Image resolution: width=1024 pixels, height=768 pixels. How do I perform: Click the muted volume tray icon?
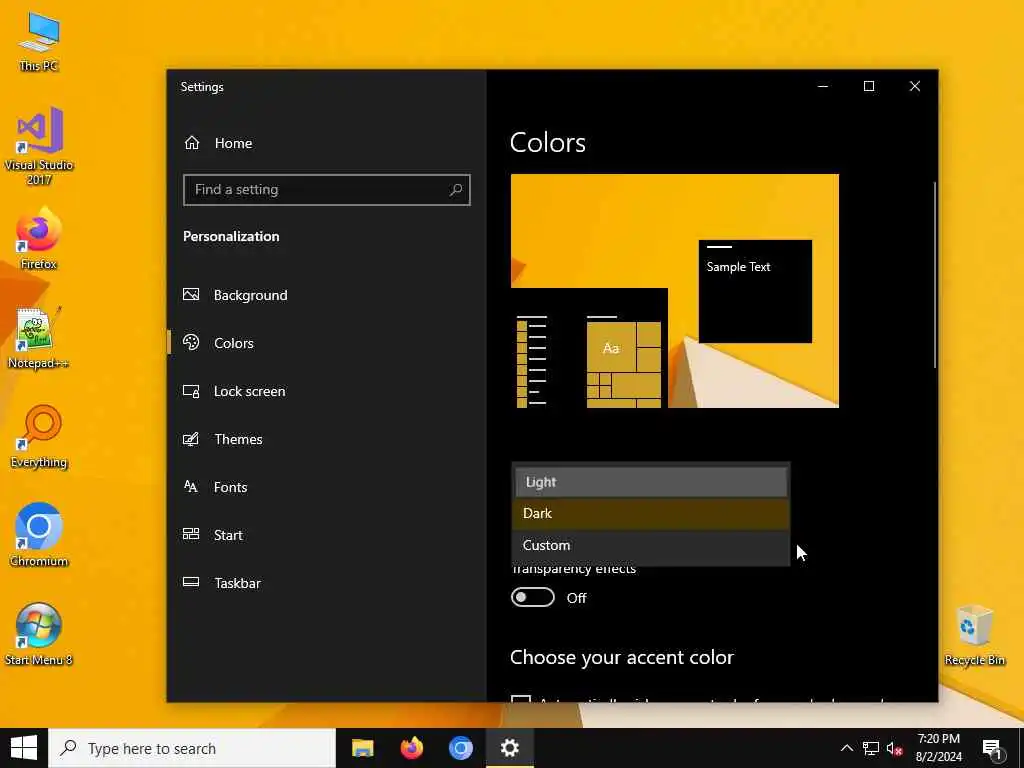895,748
